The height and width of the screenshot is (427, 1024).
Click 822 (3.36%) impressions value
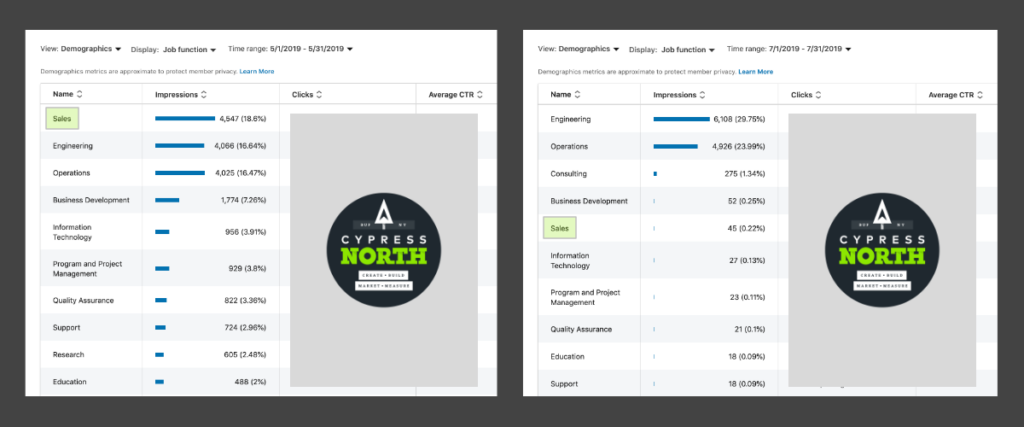[x=246, y=300]
